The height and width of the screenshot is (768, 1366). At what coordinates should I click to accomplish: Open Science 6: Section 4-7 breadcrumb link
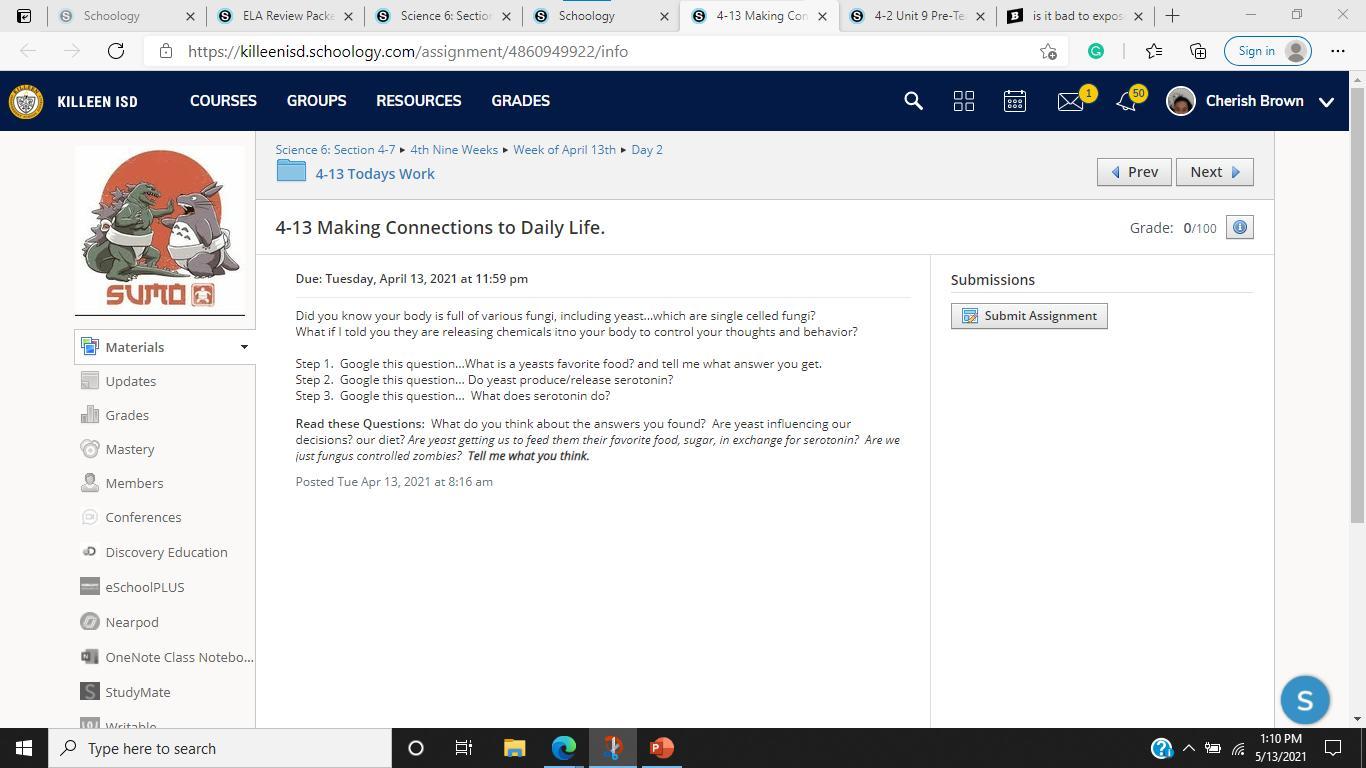click(x=335, y=150)
